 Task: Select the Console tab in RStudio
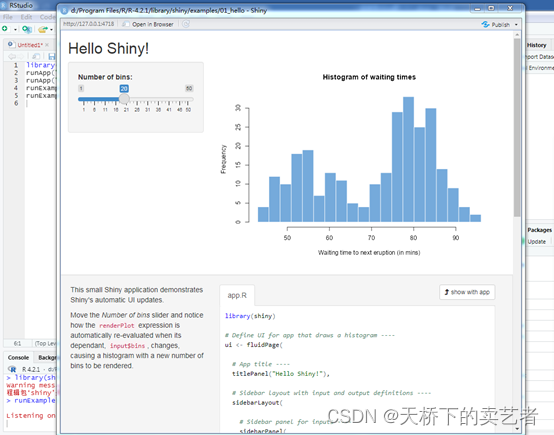click(x=18, y=358)
